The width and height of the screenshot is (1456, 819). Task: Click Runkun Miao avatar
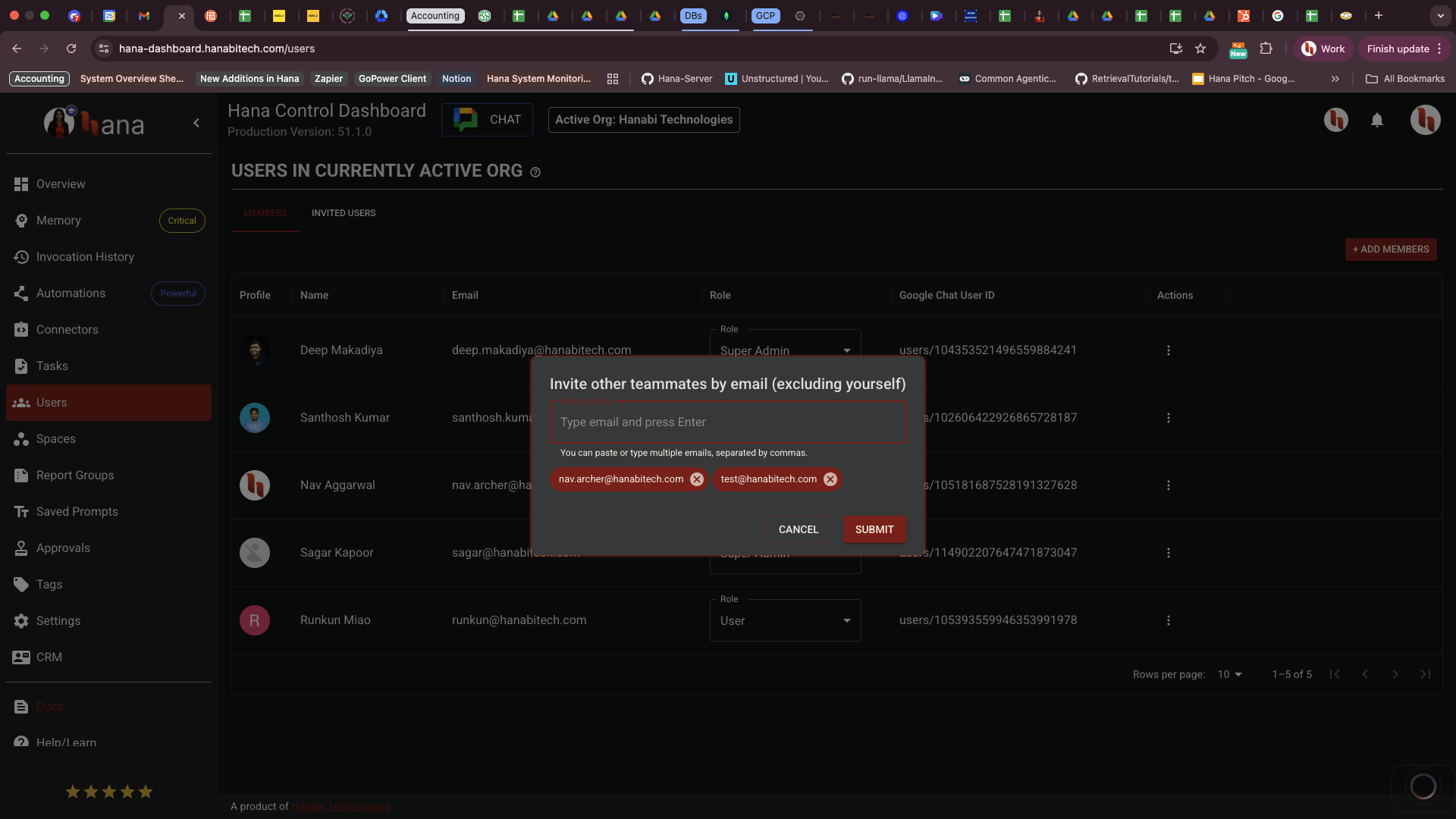tap(255, 620)
